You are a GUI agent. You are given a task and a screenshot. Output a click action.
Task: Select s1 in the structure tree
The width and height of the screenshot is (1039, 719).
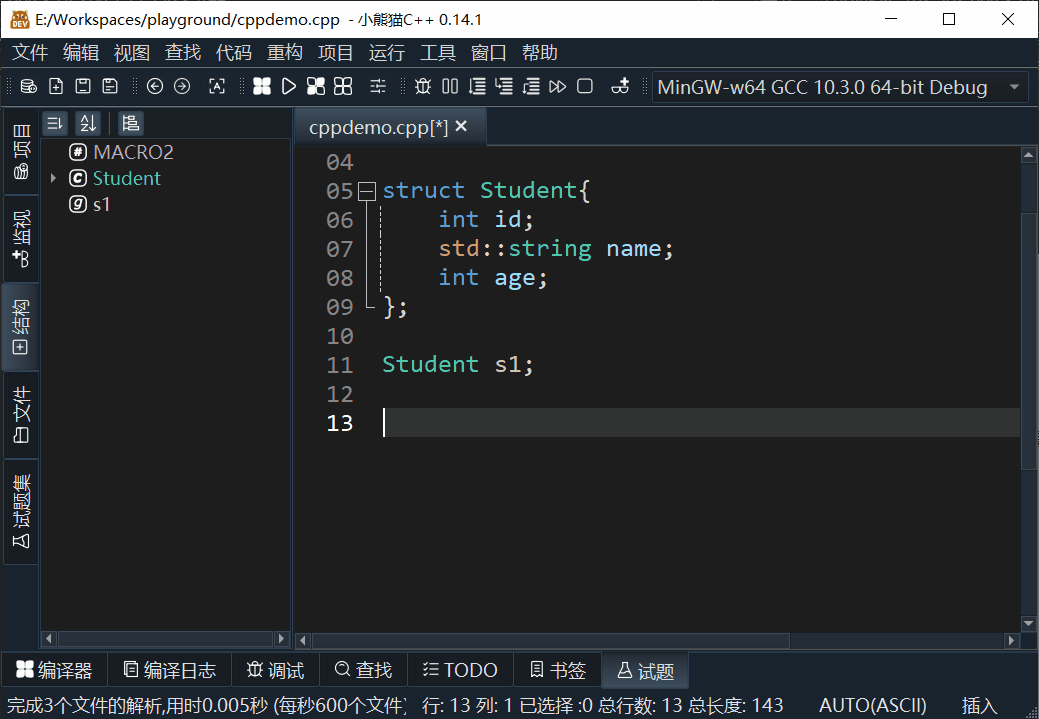[101, 204]
